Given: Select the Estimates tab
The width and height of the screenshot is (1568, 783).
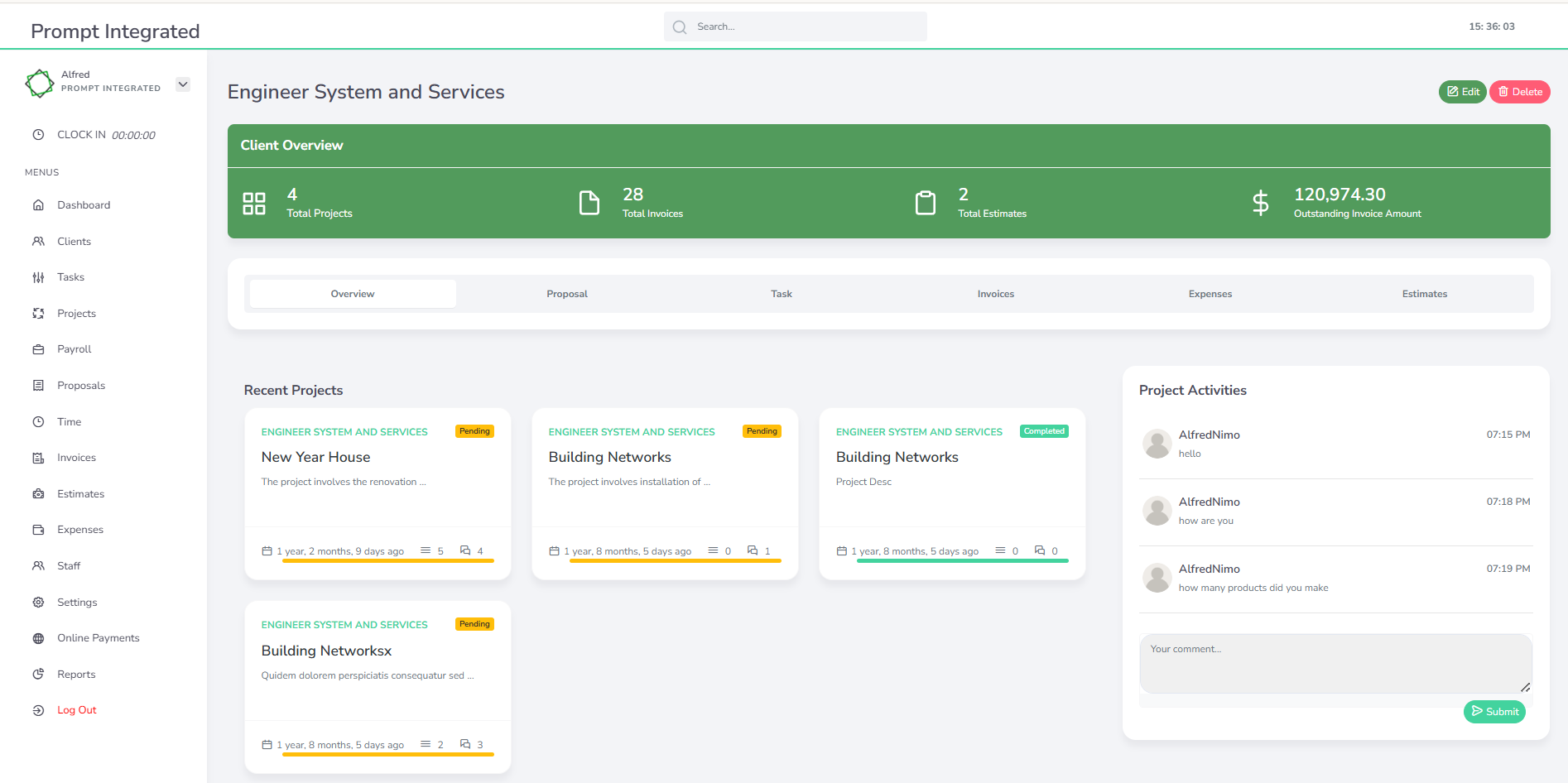Looking at the screenshot, I should point(1424,294).
